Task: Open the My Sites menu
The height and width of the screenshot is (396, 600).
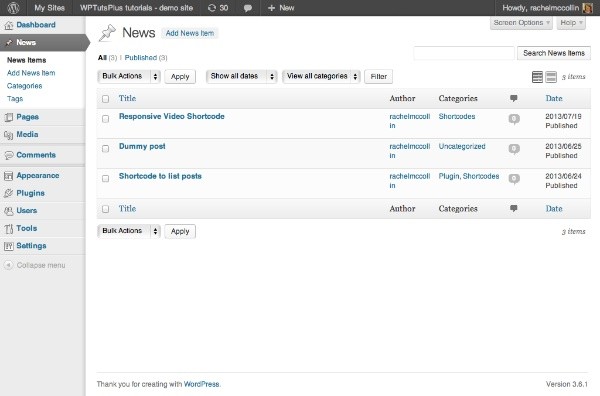Action: [49, 8]
